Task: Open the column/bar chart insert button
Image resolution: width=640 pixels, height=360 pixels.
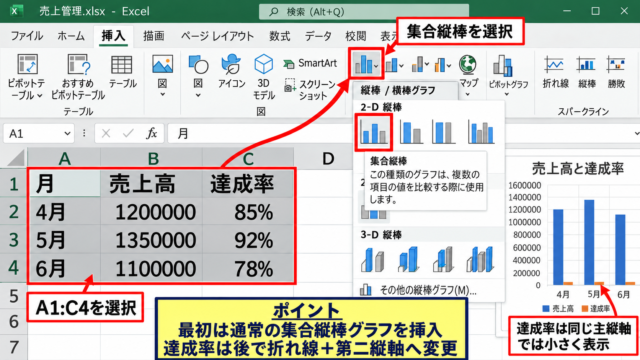Action: pyautogui.click(x=366, y=64)
